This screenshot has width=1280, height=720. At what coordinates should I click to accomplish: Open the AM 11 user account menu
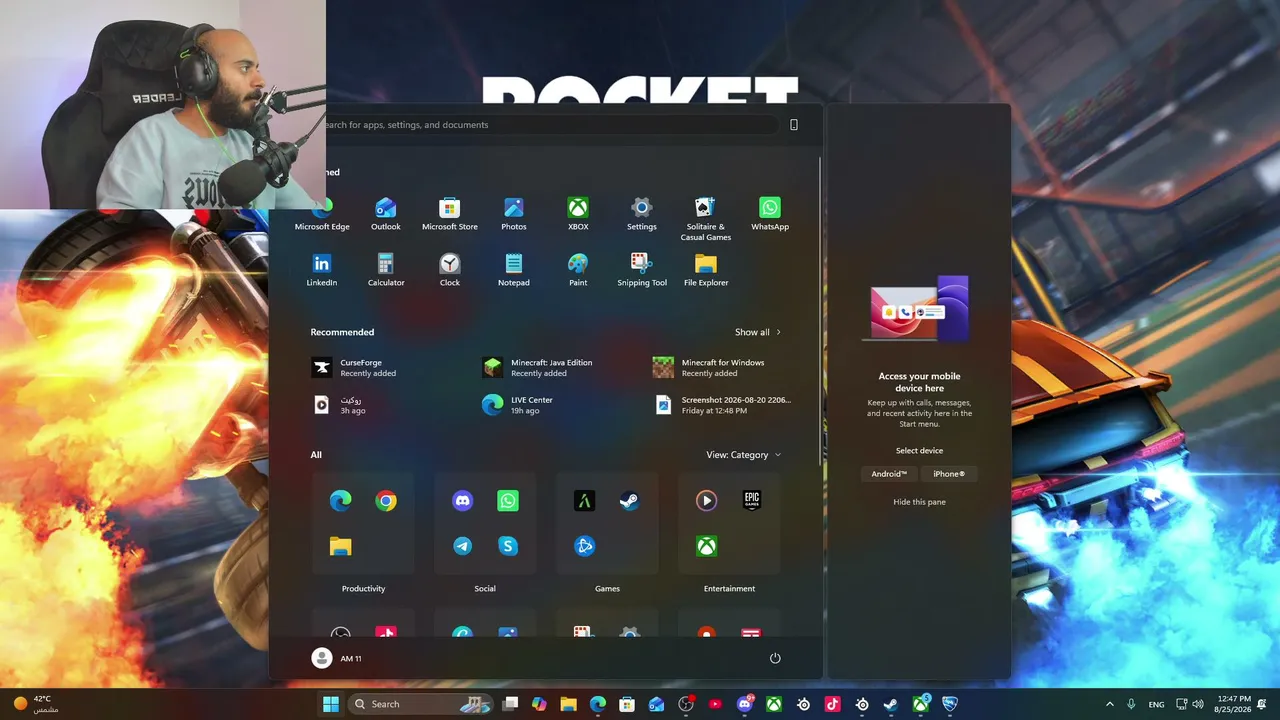[337, 658]
